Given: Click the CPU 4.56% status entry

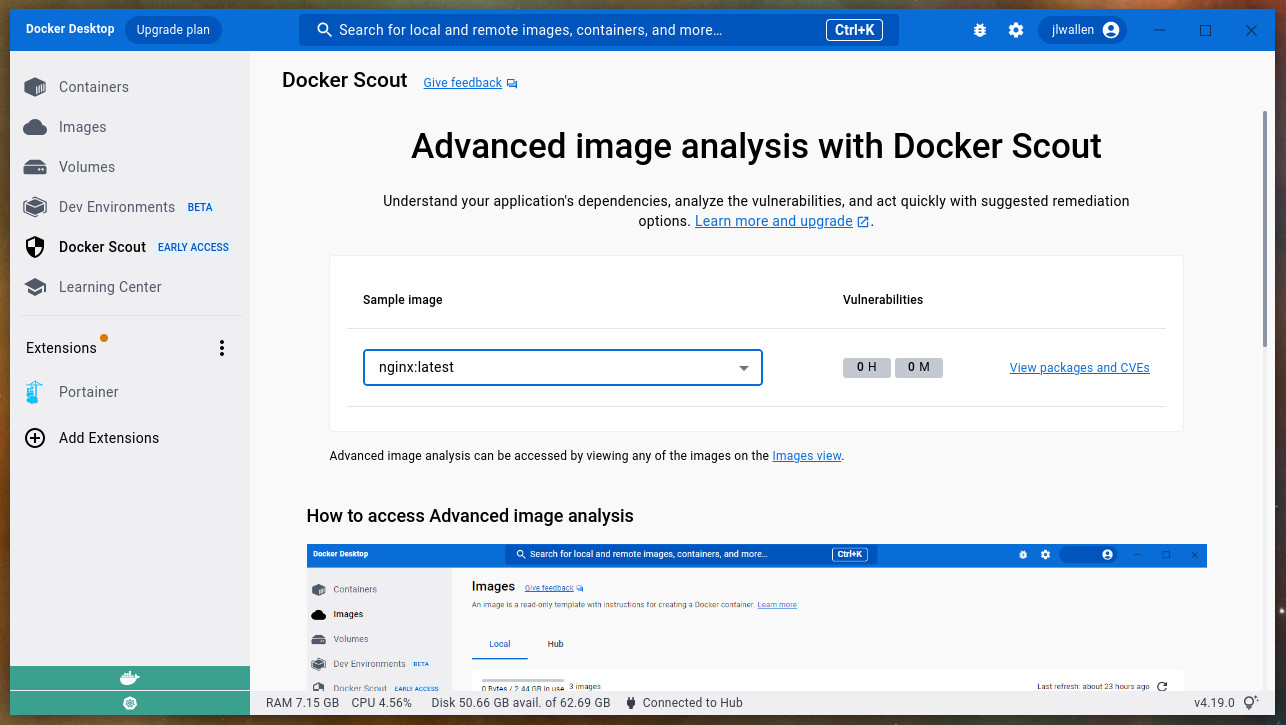Looking at the screenshot, I should click(x=382, y=703).
